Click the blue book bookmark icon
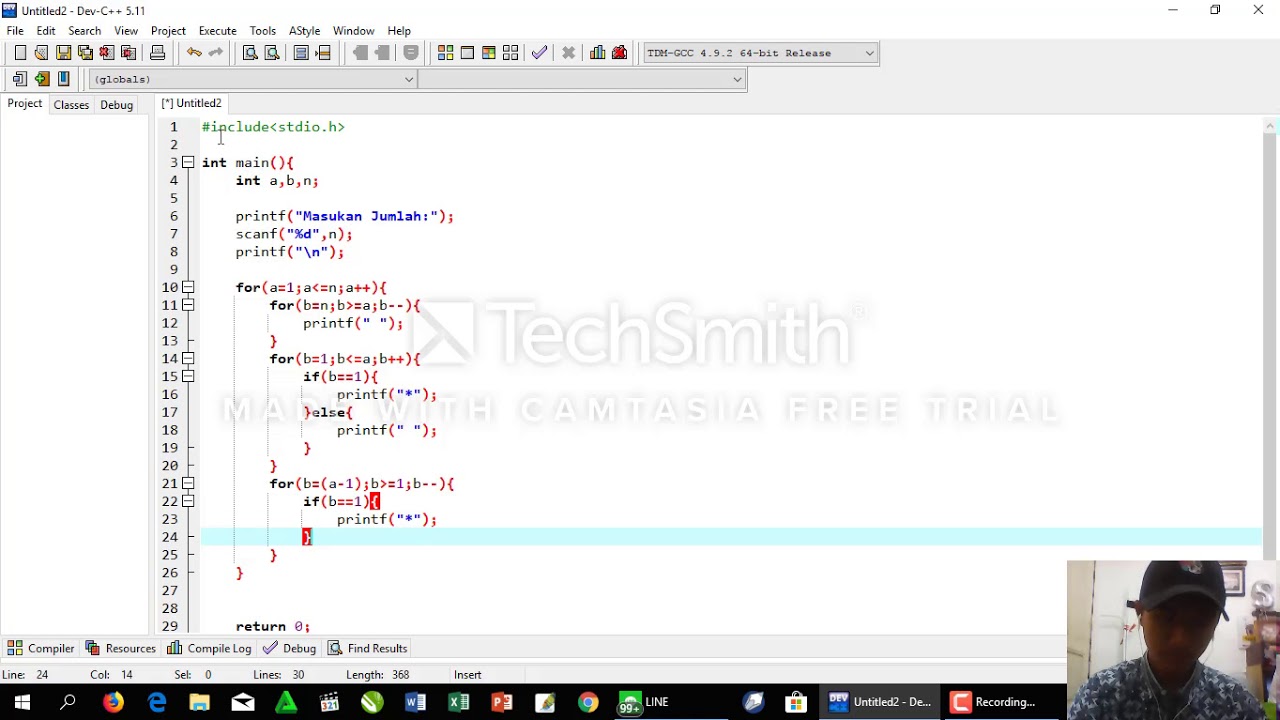 (x=63, y=79)
